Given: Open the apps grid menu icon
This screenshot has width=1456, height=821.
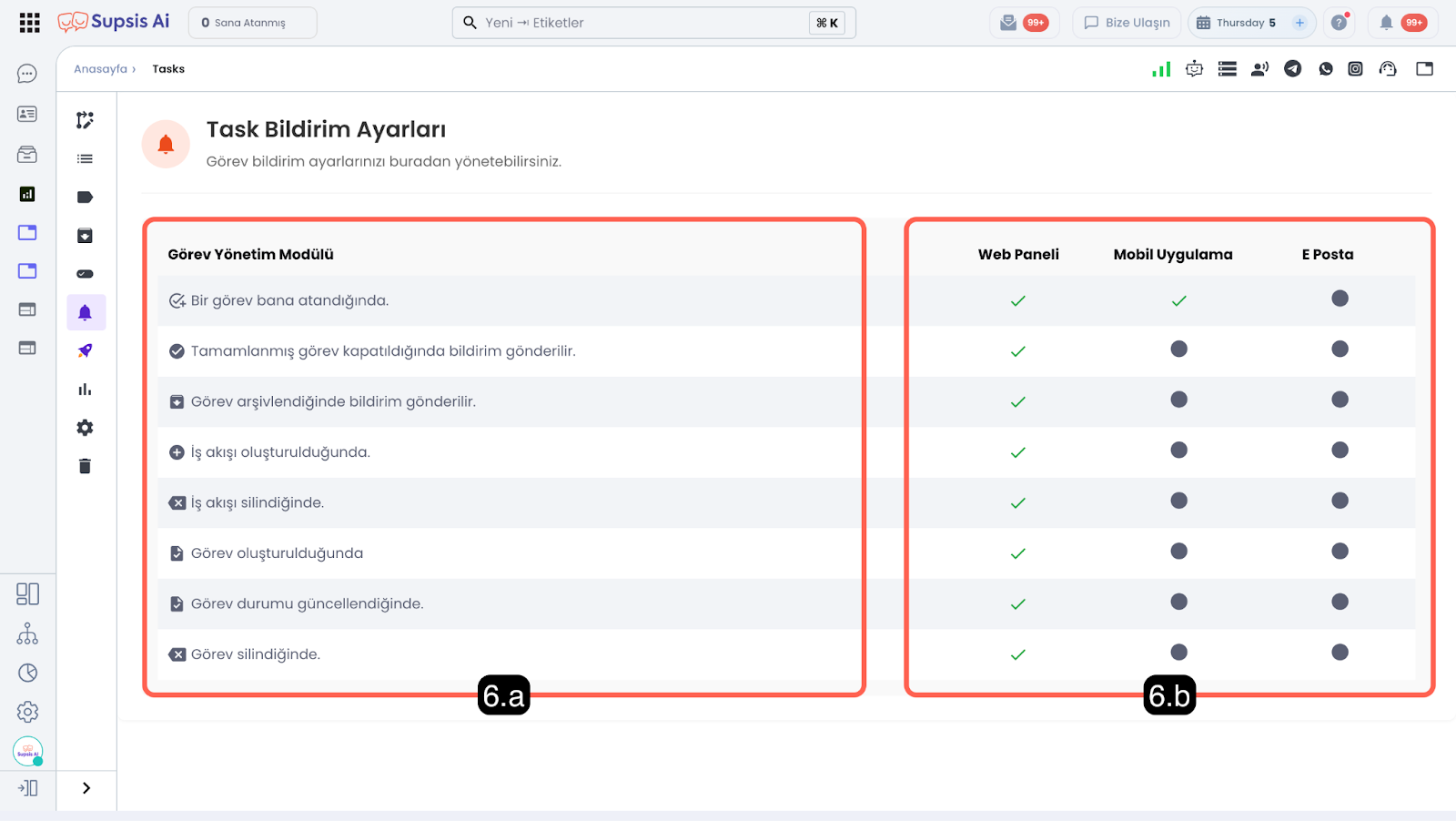Looking at the screenshot, I should click(29, 23).
